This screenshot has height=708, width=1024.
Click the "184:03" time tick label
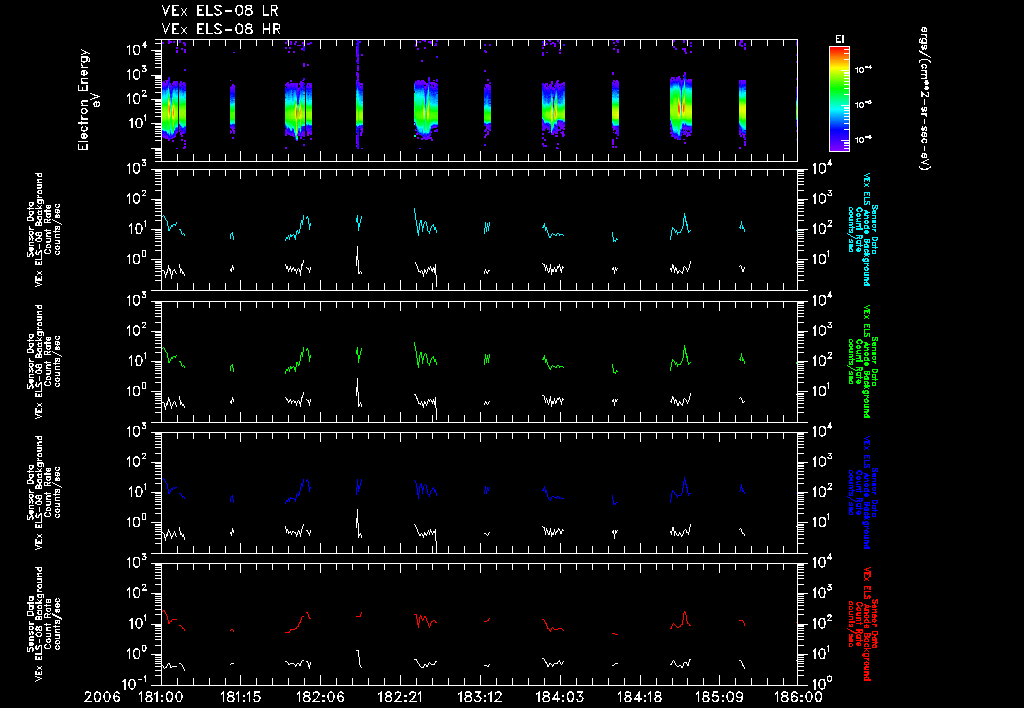[559, 698]
